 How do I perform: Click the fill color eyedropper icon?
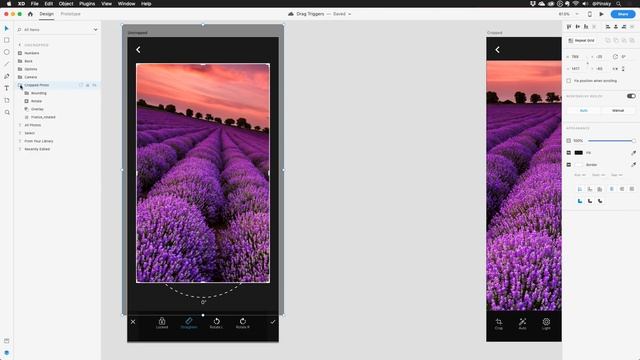point(633,153)
